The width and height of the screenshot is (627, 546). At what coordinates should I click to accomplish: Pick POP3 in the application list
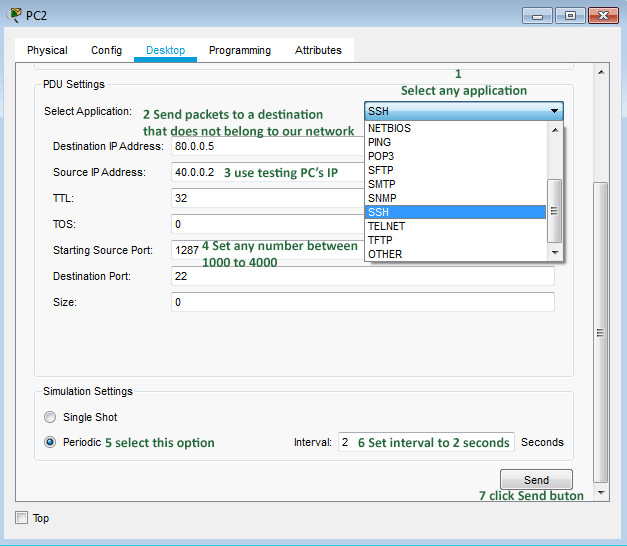coord(455,156)
